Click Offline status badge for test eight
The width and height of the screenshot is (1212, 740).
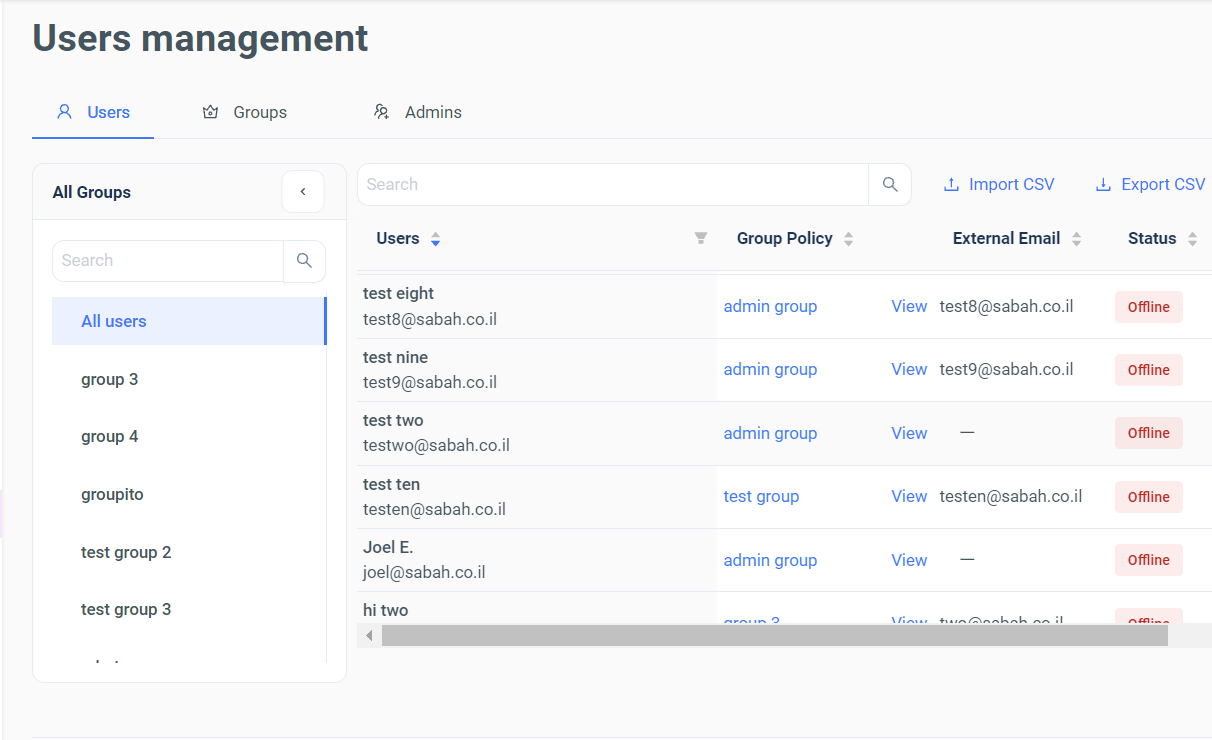click(x=1149, y=307)
